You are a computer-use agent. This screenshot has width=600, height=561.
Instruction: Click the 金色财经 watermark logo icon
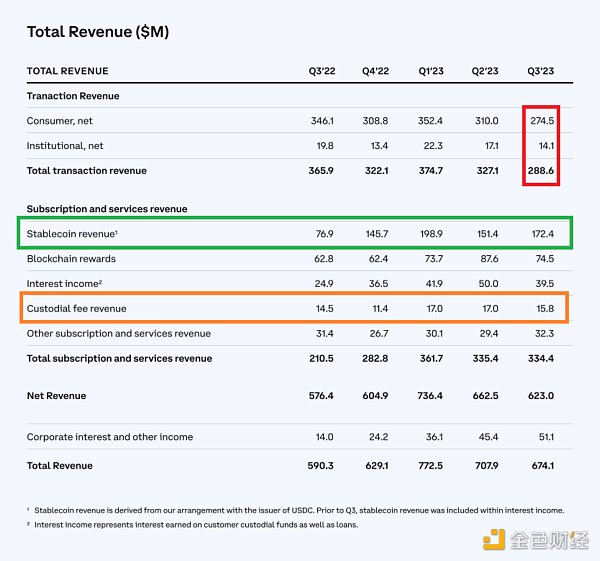point(495,540)
